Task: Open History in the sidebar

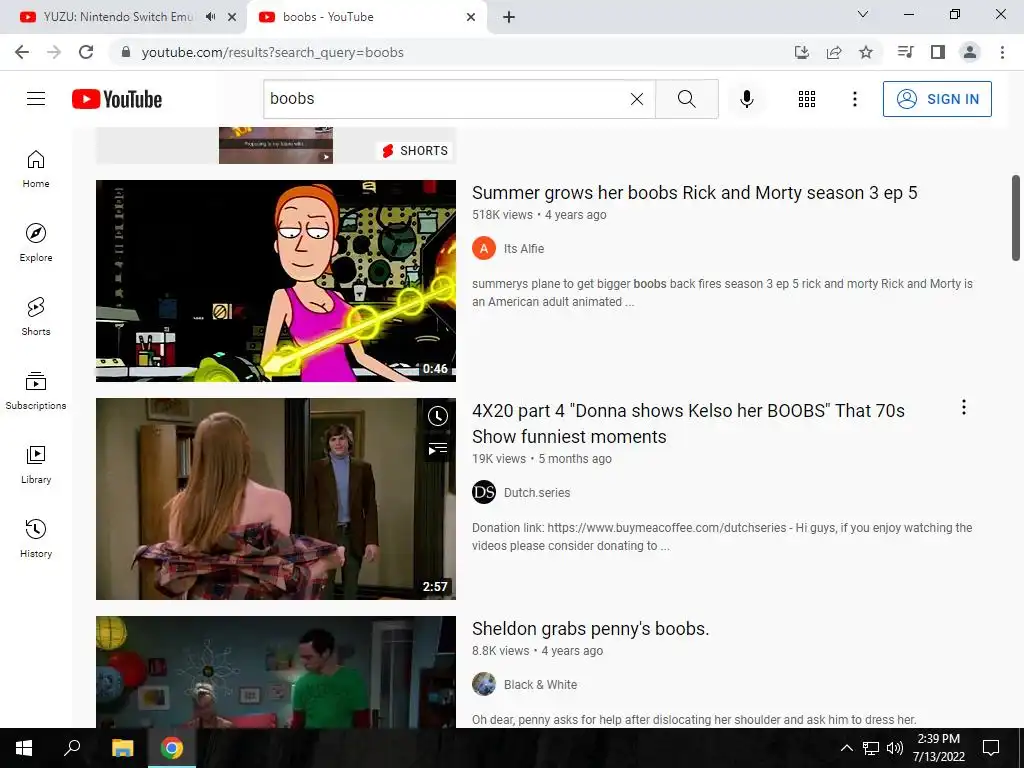Action: pyautogui.click(x=36, y=538)
